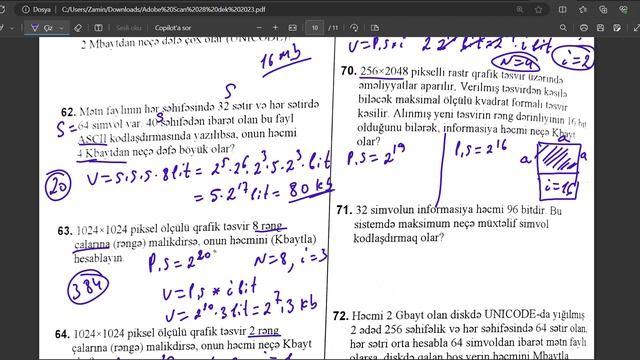Select the Eraser tool

click(x=78, y=28)
